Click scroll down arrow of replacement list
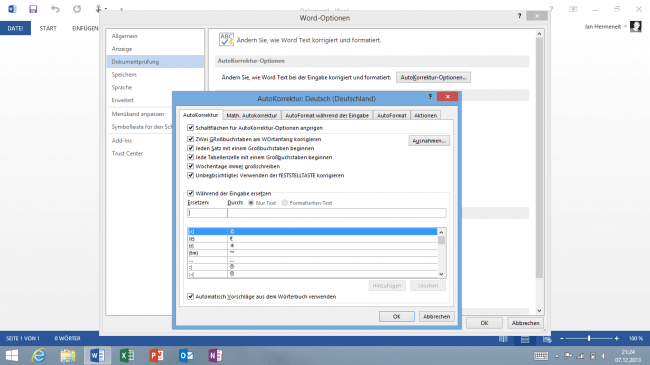 point(441,274)
